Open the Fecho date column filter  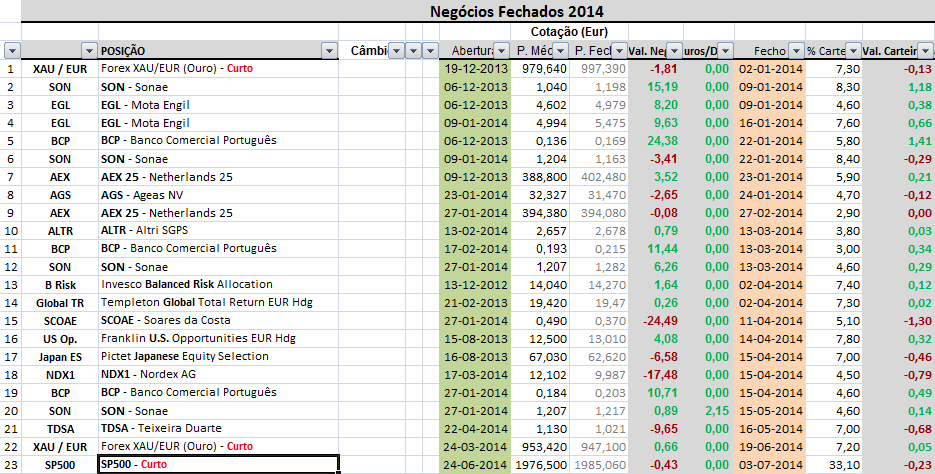click(x=796, y=51)
